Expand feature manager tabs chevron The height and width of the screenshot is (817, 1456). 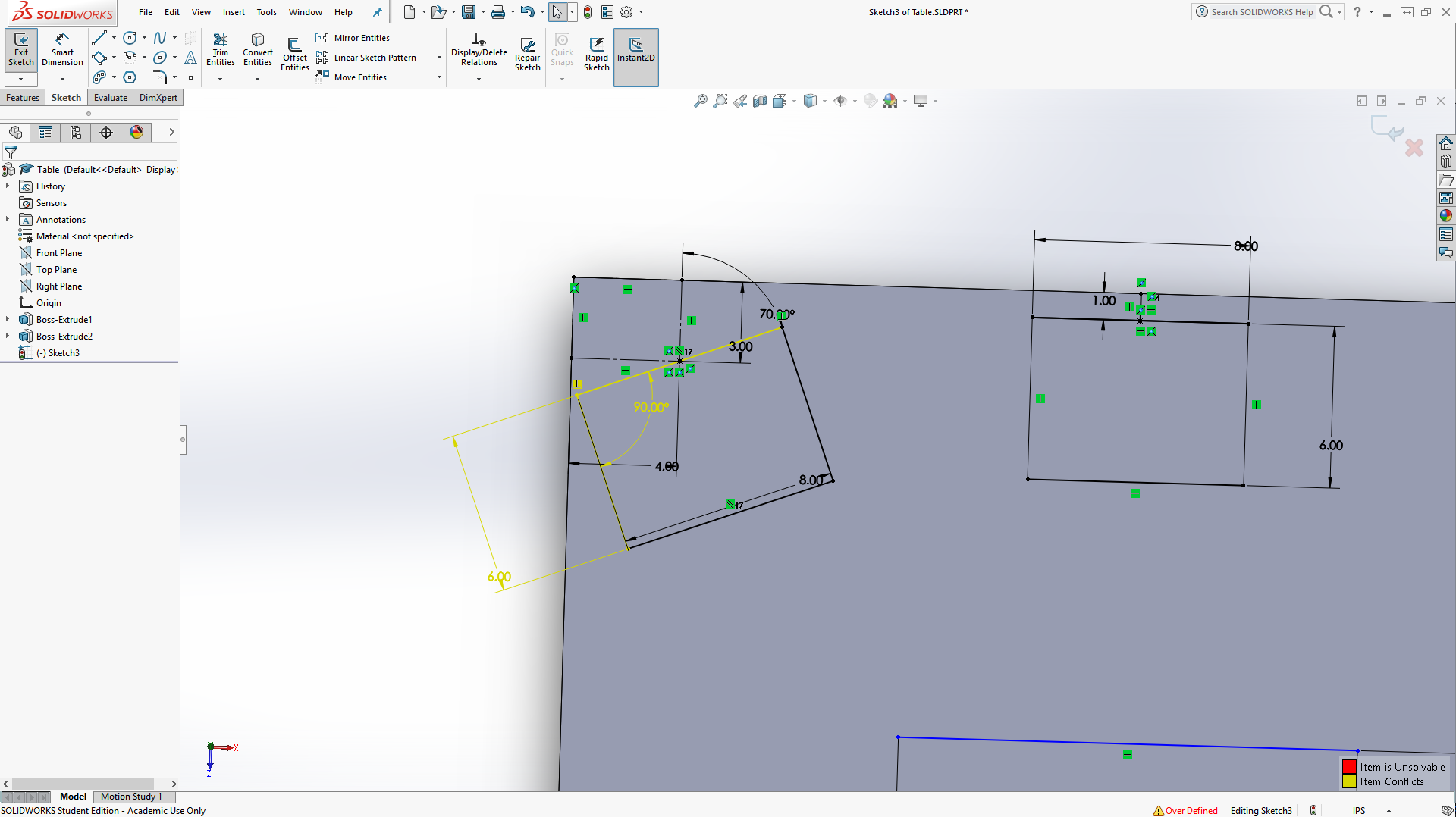point(172,133)
